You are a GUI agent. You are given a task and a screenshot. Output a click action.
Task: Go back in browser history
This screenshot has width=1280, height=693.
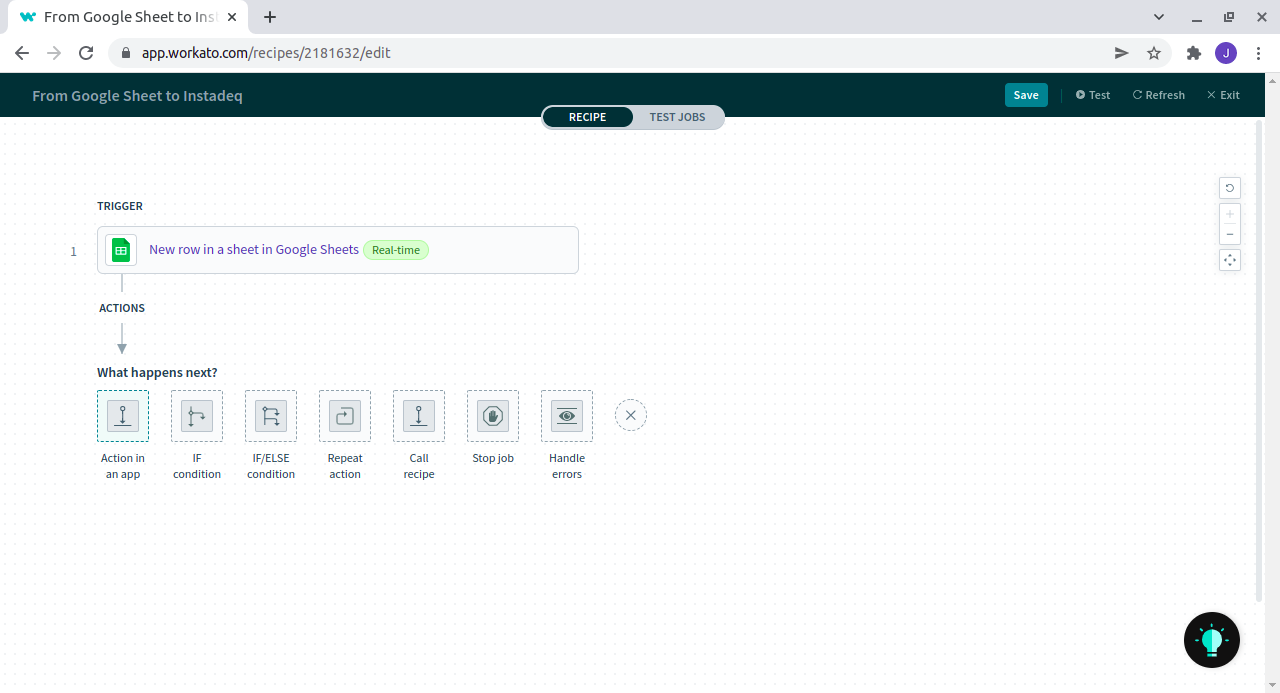pyautogui.click(x=22, y=53)
